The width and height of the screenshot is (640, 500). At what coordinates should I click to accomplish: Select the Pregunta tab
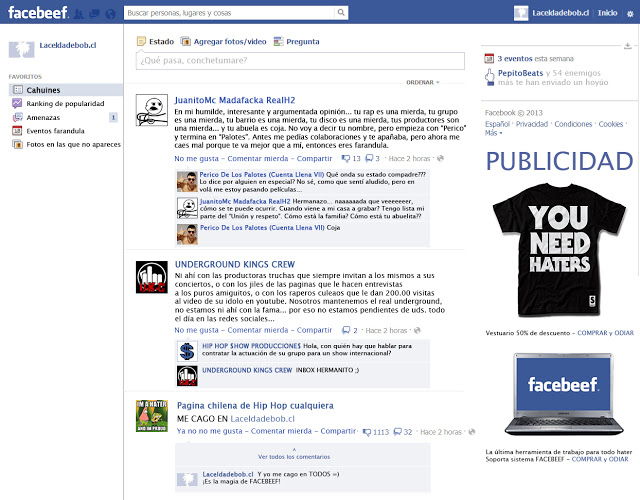pyautogui.click(x=297, y=41)
